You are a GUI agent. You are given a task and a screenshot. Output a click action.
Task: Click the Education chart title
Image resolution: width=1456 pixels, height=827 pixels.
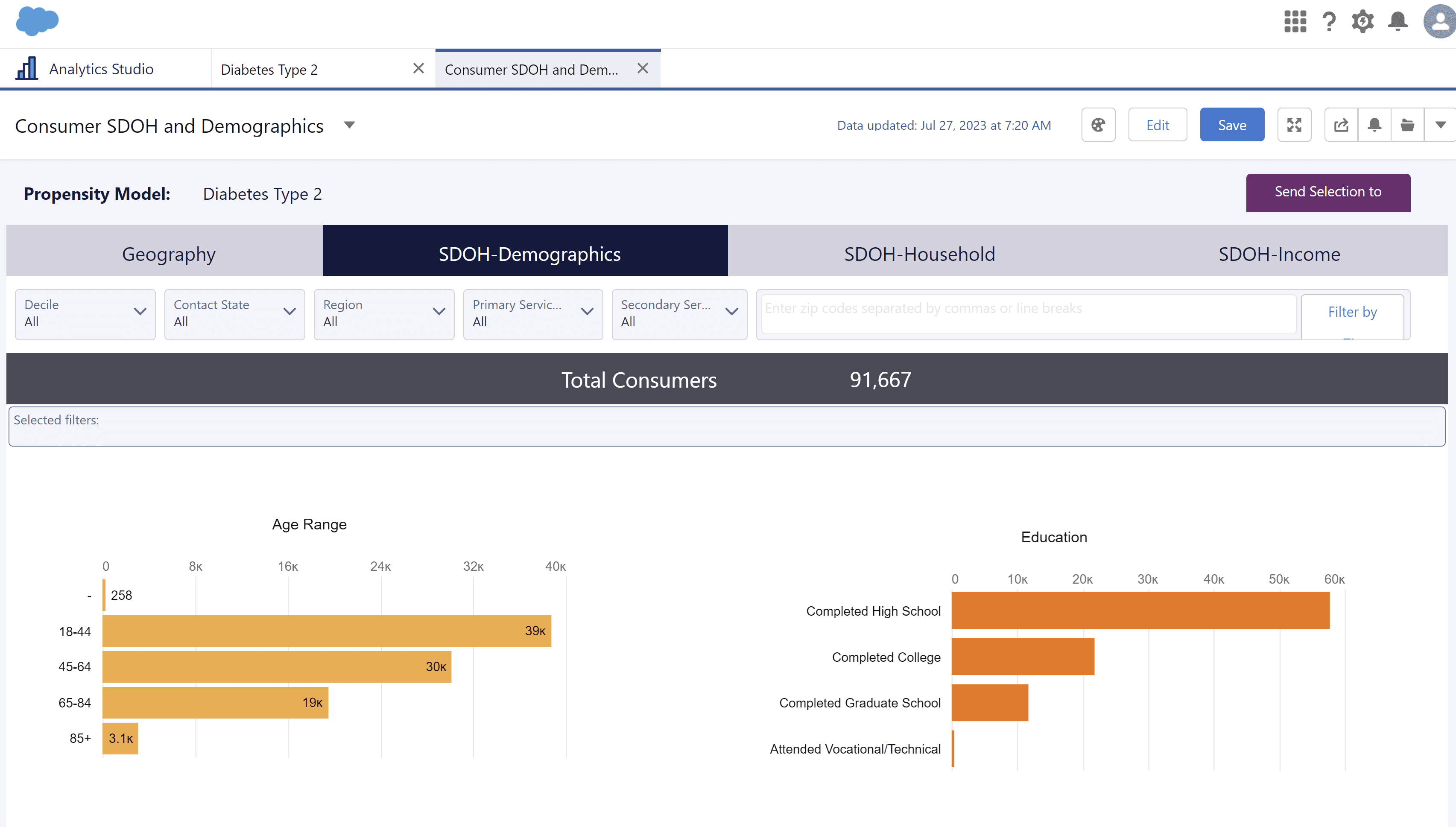click(1054, 538)
